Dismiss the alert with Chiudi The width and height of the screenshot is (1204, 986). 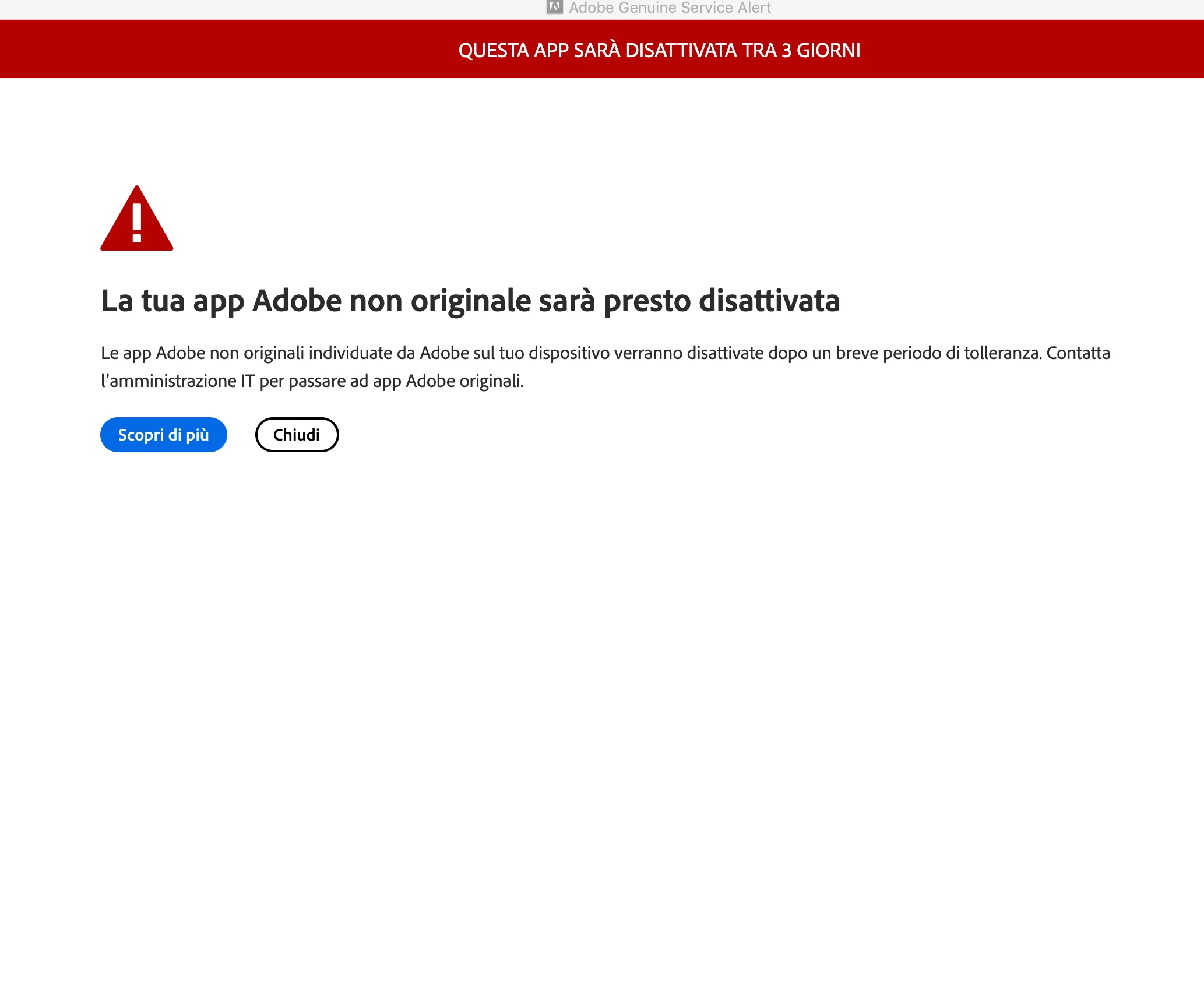click(x=297, y=435)
